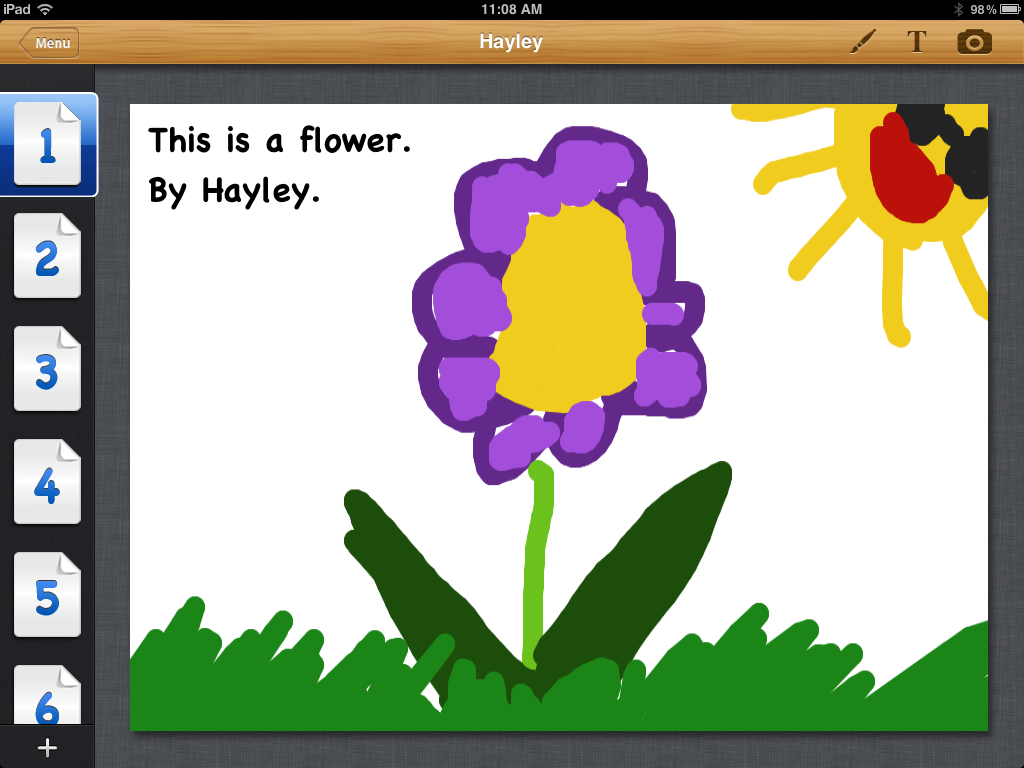1024x768 pixels.
Task: Select the book title Hayley
Action: point(510,42)
